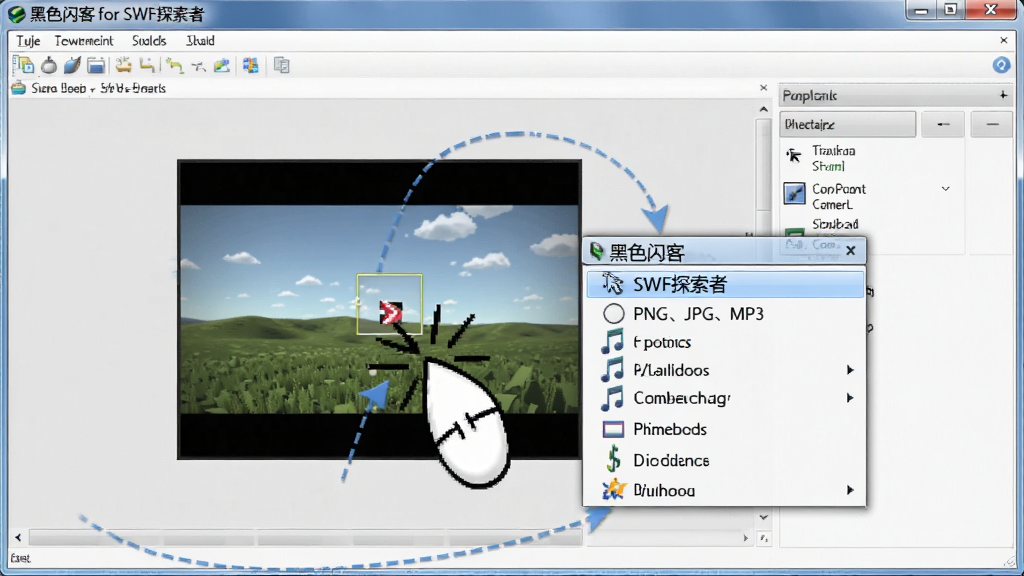Click the picture-with-pencil toolbar icon
The image size is (1024, 576).
(x=222, y=65)
